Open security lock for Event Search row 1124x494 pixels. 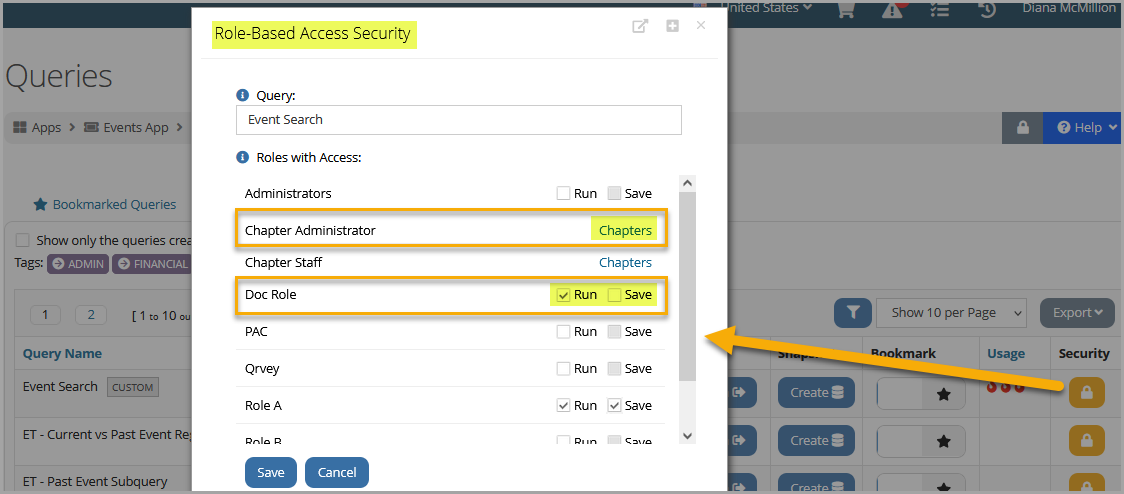[1087, 392]
